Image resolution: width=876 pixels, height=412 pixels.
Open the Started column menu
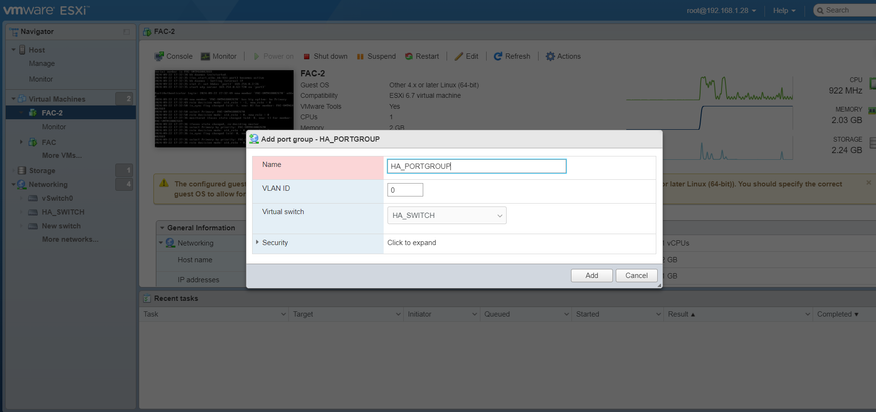657,315
